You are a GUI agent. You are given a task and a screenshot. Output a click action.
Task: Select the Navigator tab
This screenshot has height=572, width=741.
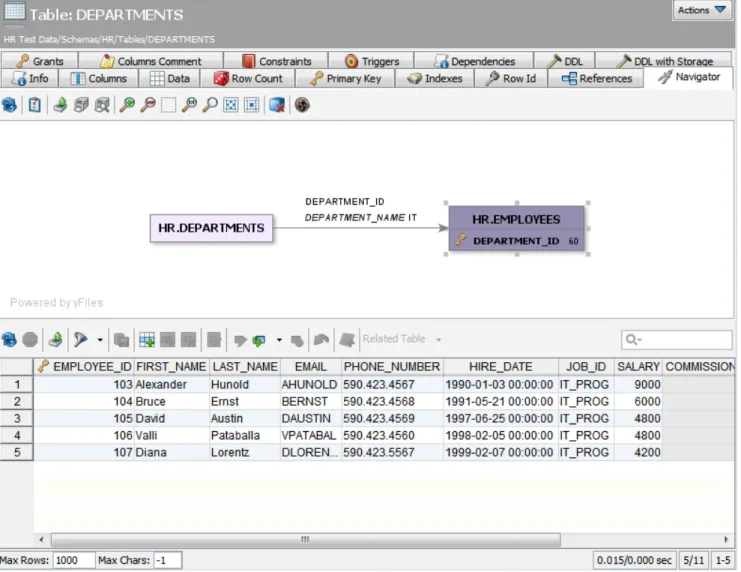click(689, 77)
